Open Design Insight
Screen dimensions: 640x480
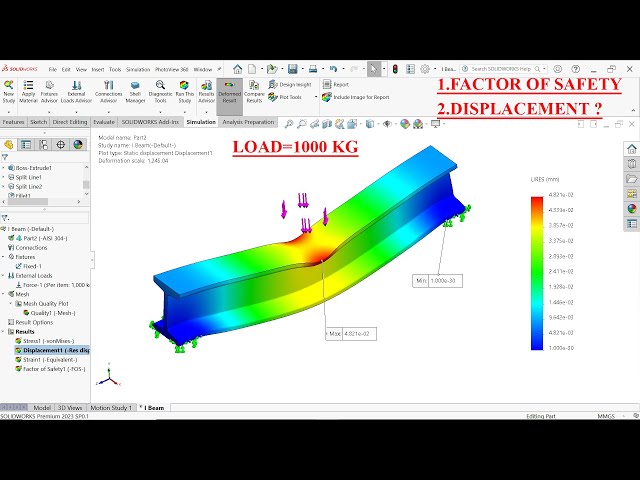click(x=290, y=84)
